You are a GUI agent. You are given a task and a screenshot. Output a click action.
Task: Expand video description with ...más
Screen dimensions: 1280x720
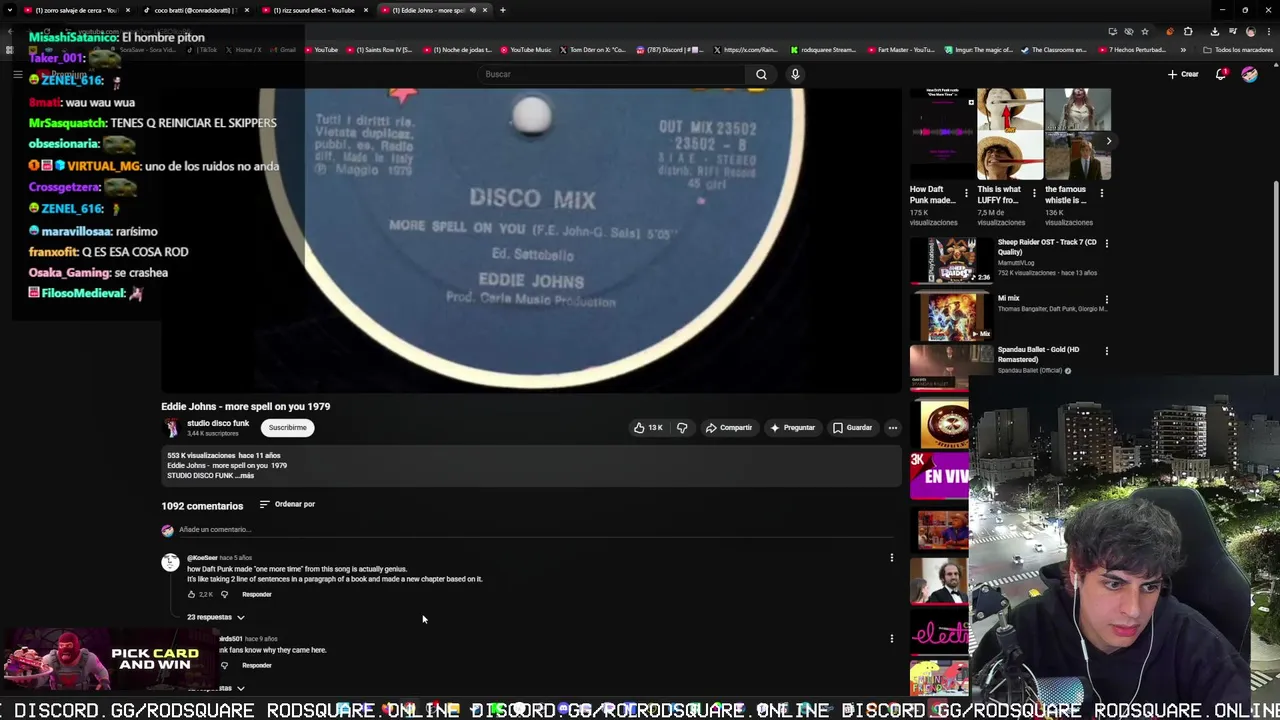click(244, 476)
